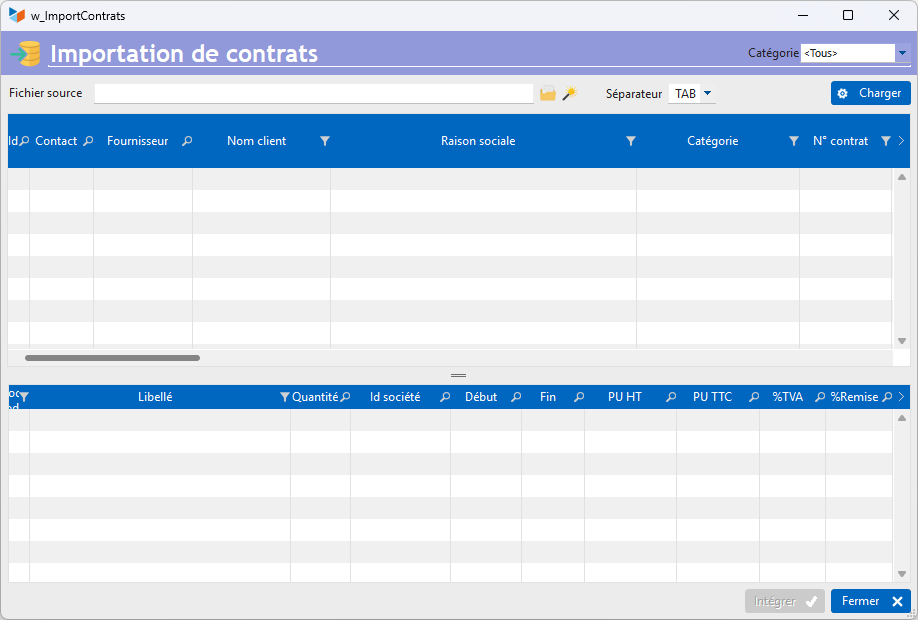
Task: Click the horizontal scrollbar thumb of top grid
Action: click(x=112, y=358)
